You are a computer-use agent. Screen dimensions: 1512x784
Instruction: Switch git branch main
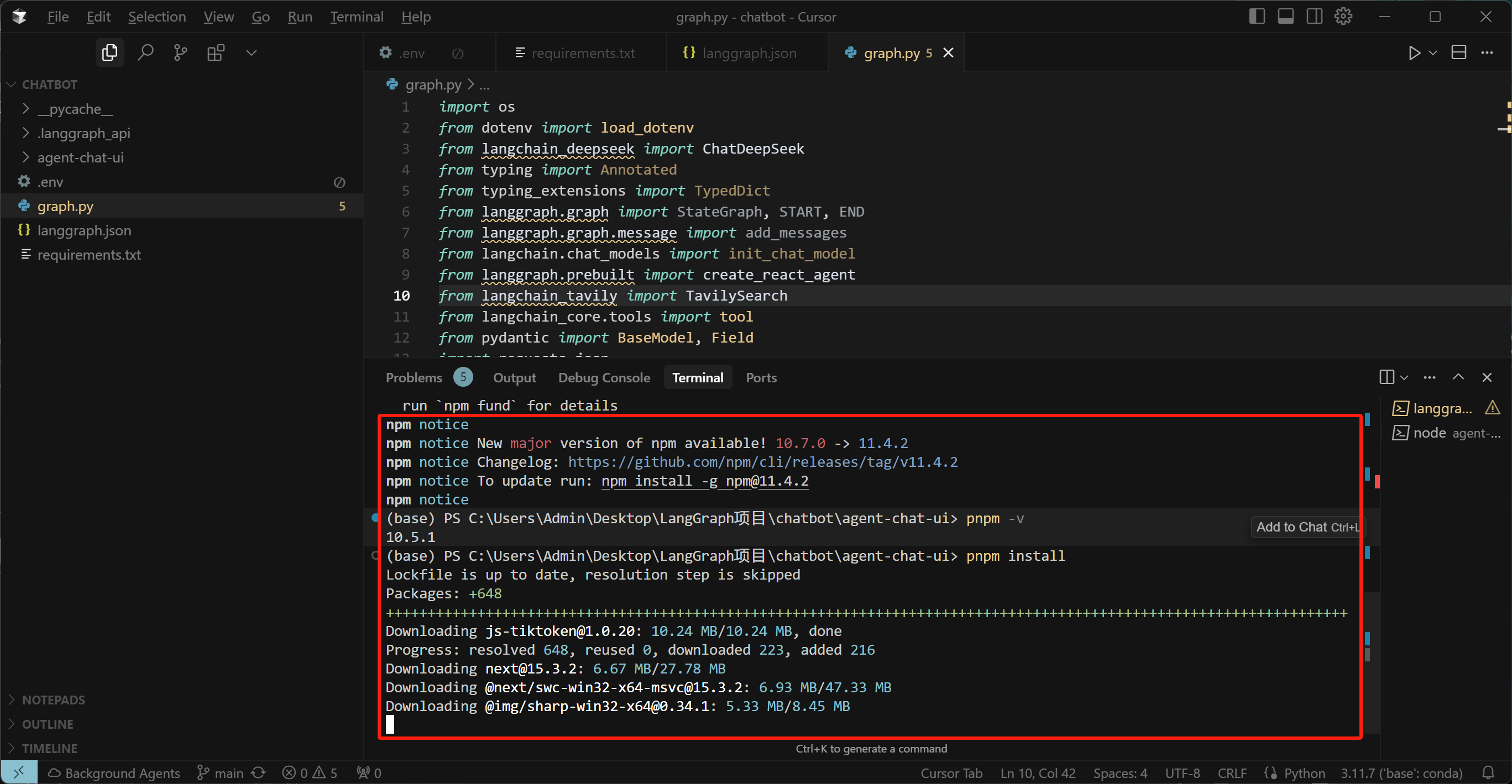point(220,773)
